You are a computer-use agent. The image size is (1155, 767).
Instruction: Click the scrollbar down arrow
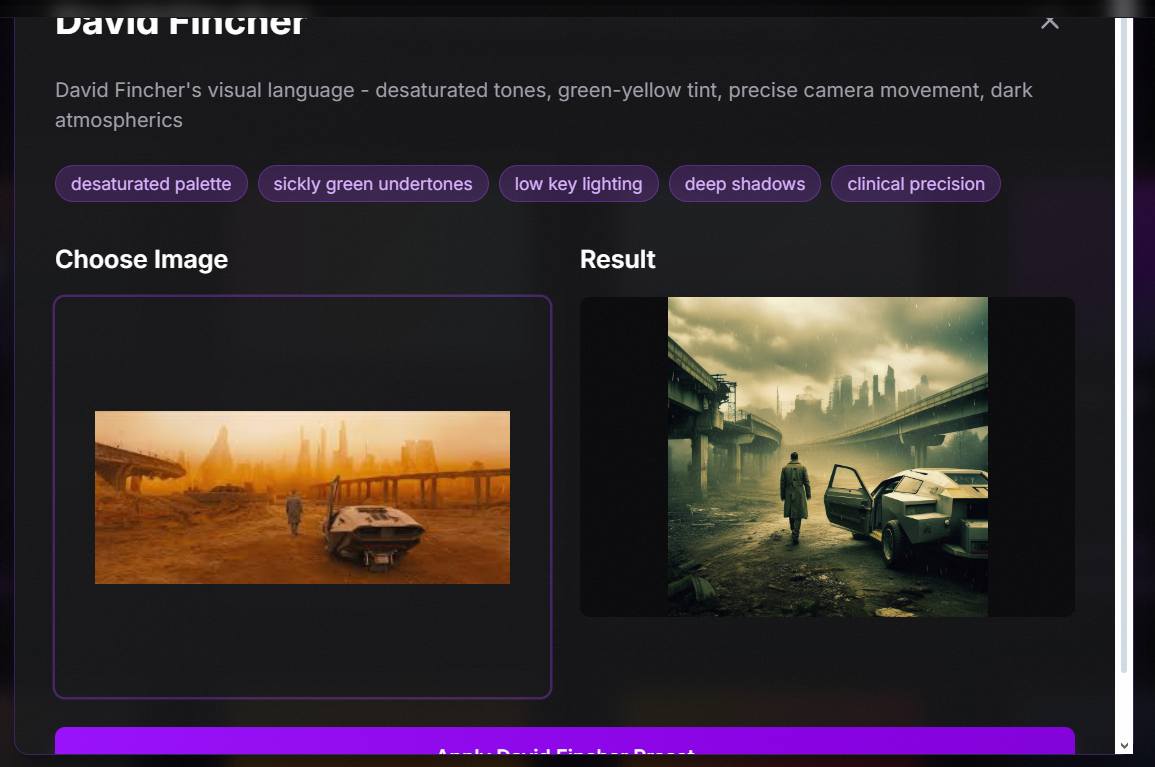[x=1124, y=746]
